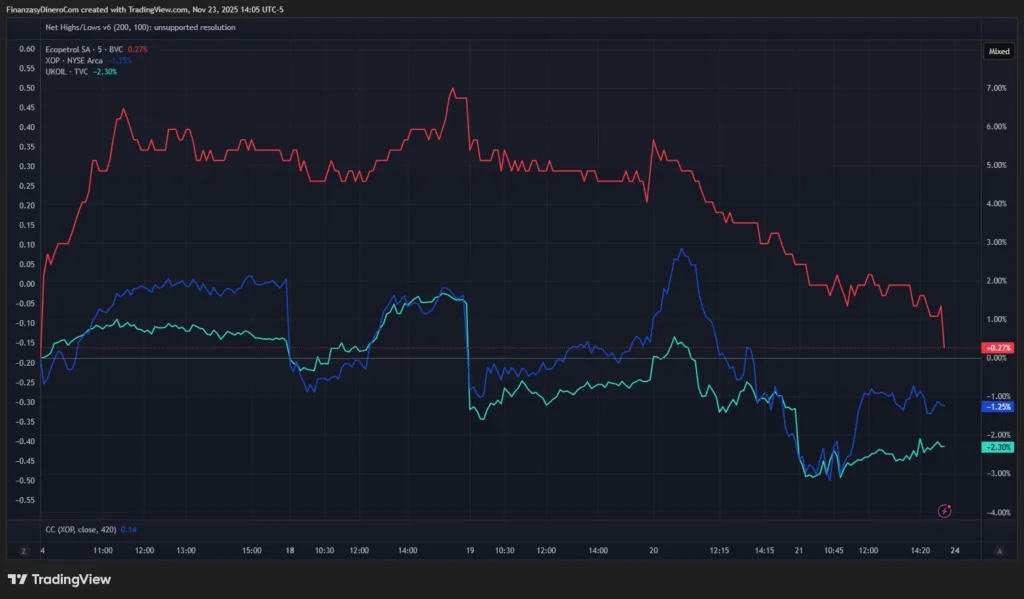Select the UKOIL TVC legend entry
Image resolution: width=1024 pixels, height=599 pixels.
(x=72, y=71)
